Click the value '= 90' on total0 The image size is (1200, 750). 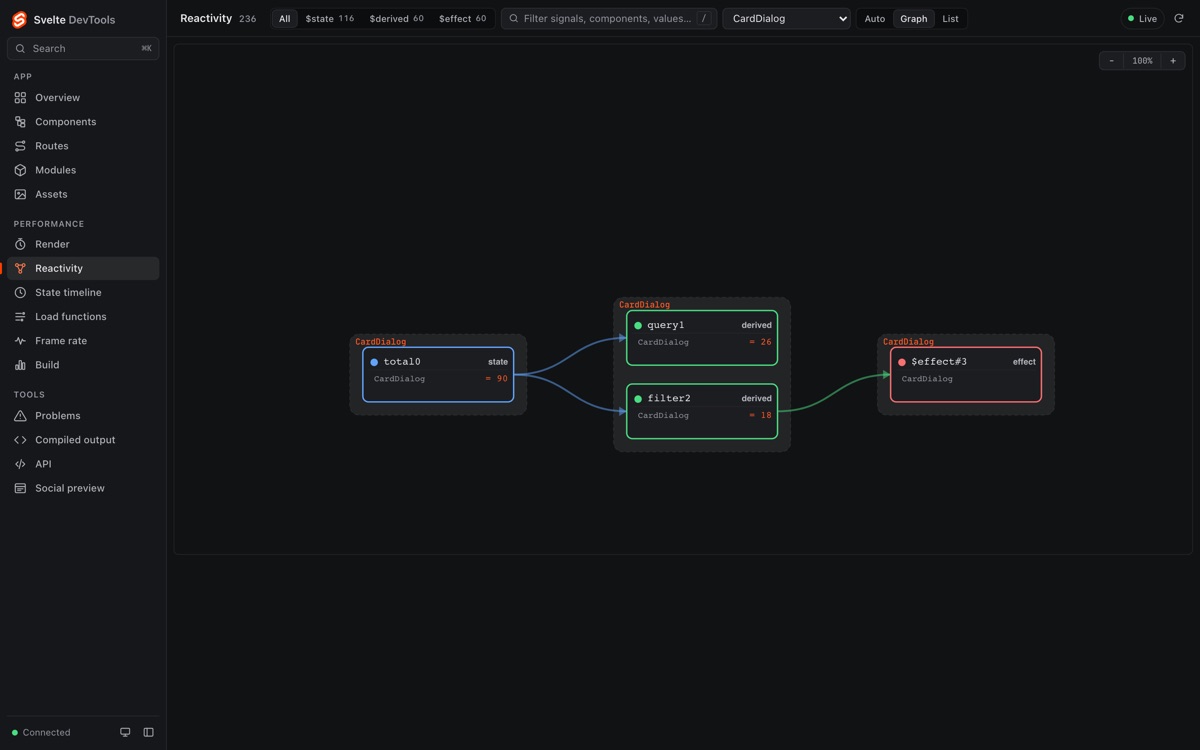click(497, 379)
